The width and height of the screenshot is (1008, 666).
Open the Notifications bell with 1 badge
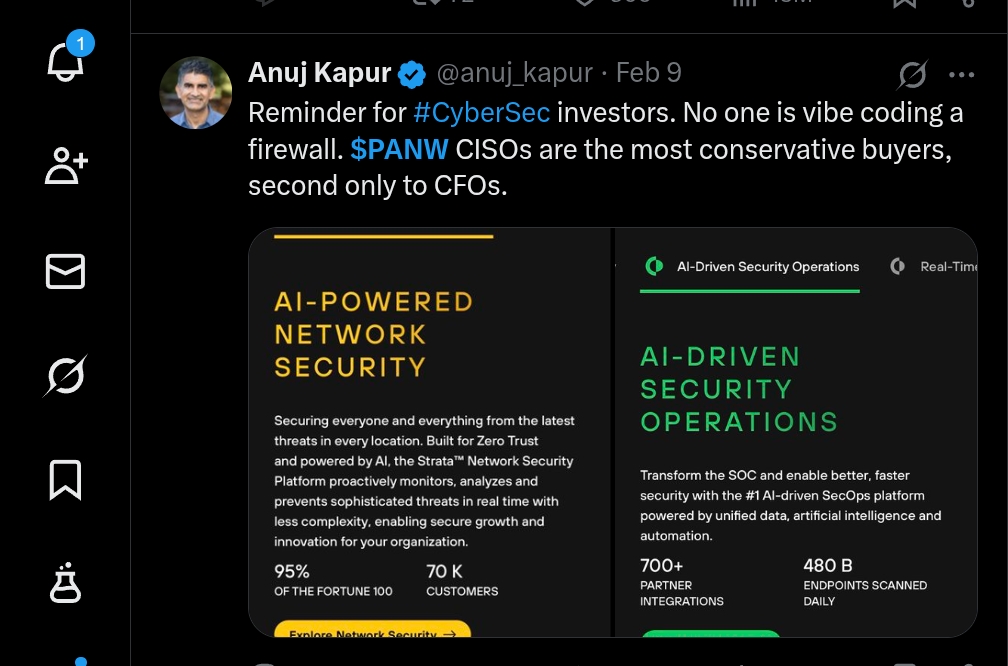(x=66, y=62)
